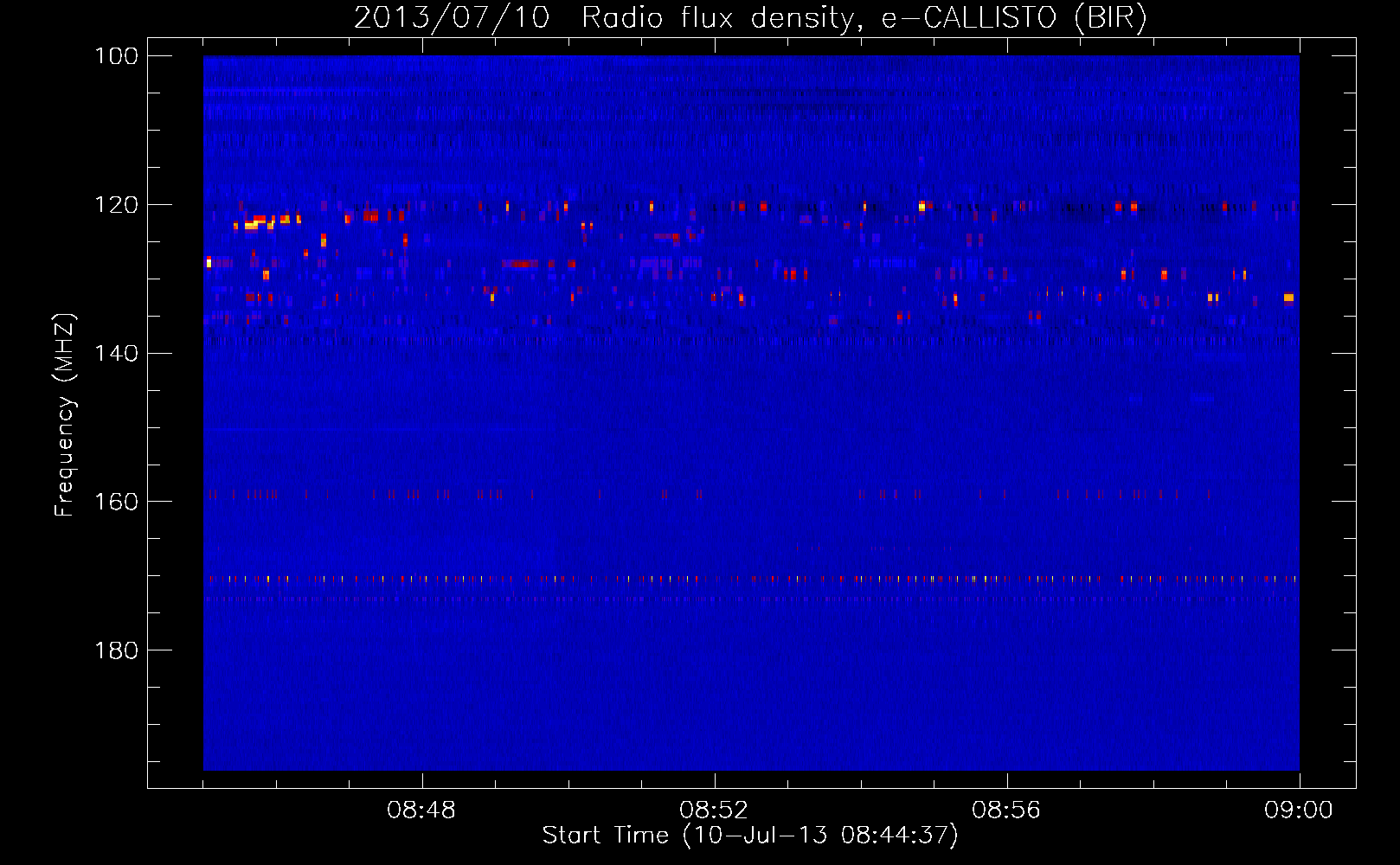Click the 08:48 time tick label
1400x865 pixels.
[421, 811]
